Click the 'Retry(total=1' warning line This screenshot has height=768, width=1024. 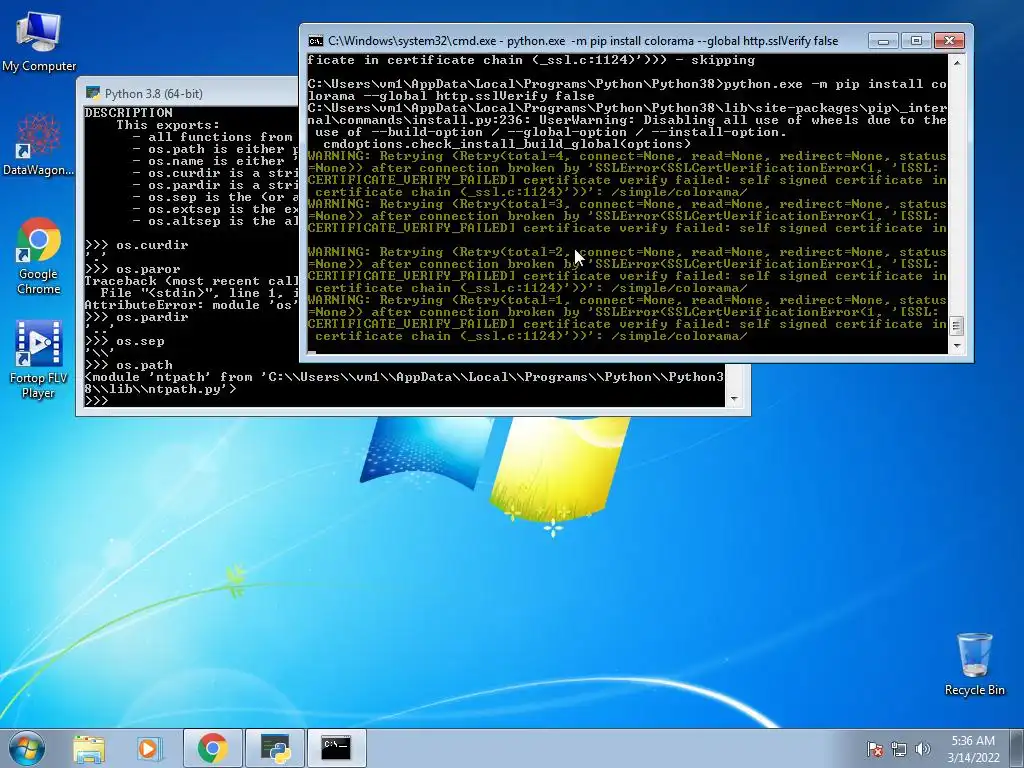(627, 300)
